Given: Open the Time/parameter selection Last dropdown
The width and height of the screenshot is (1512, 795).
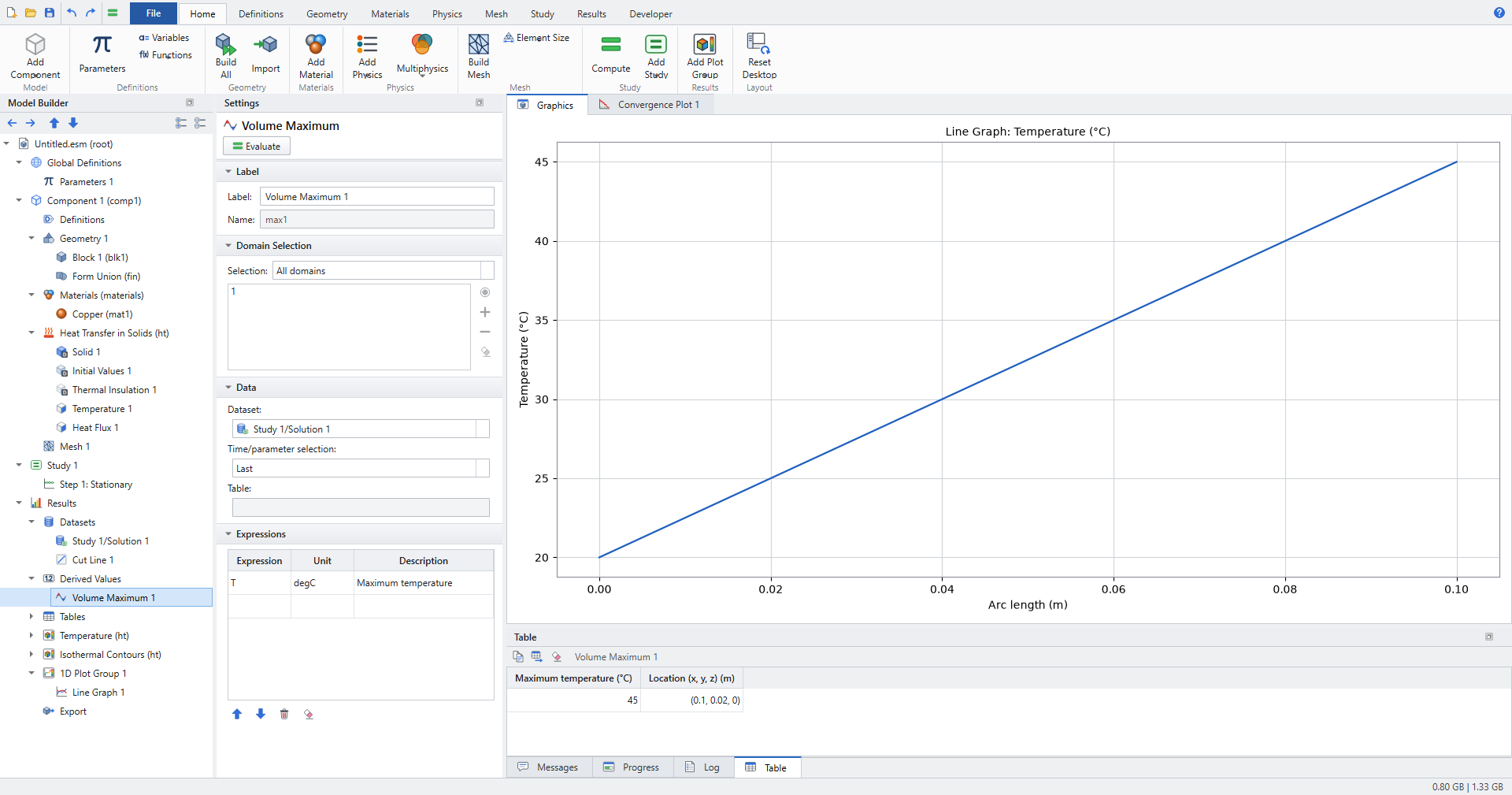Looking at the screenshot, I should [x=361, y=468].
